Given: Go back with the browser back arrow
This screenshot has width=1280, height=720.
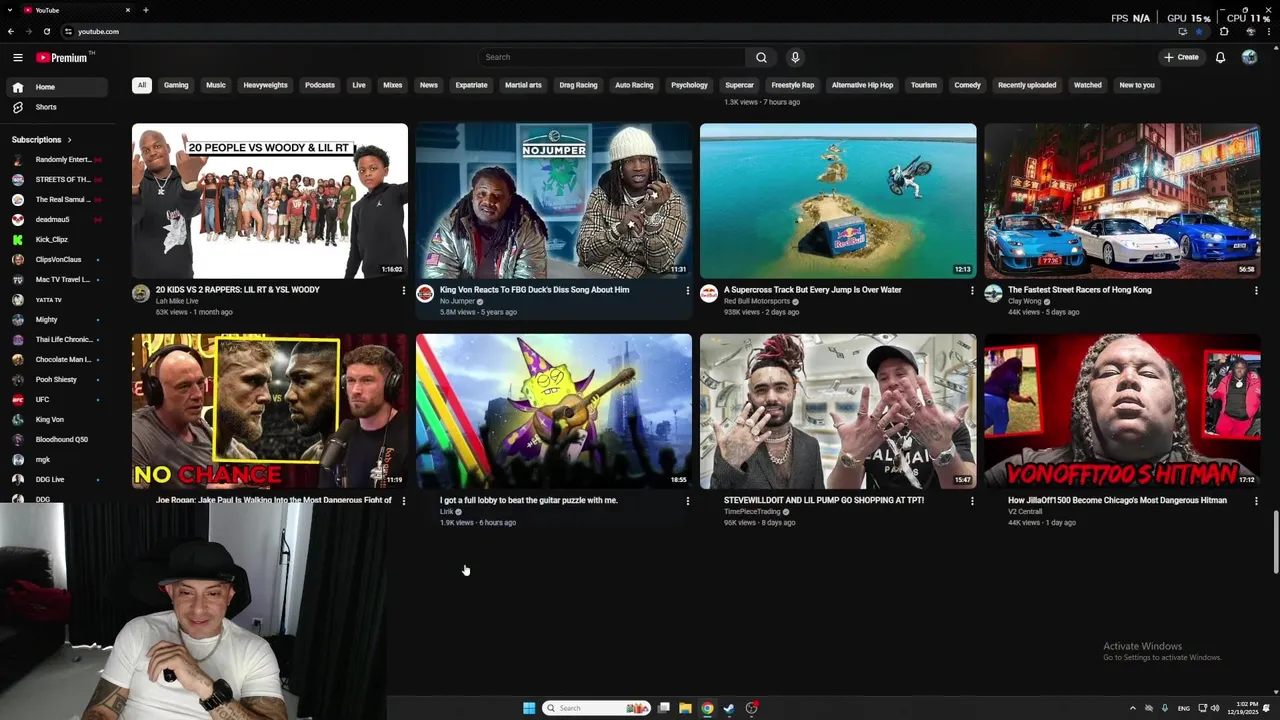Looking at the screenshot, I should tap(11, 31).
